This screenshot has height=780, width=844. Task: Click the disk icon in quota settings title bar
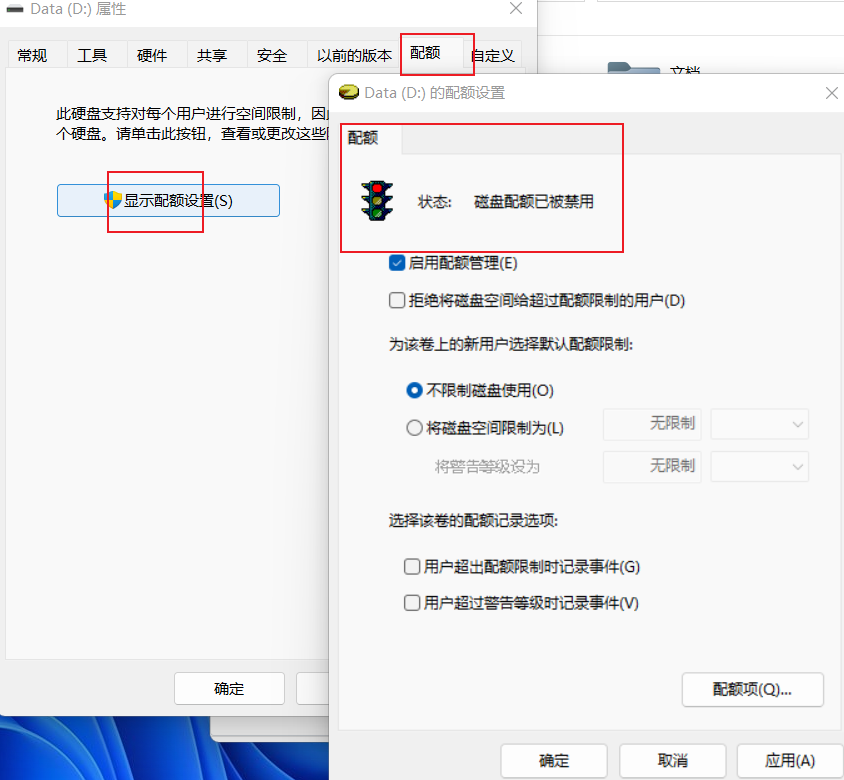click(349, 93)
